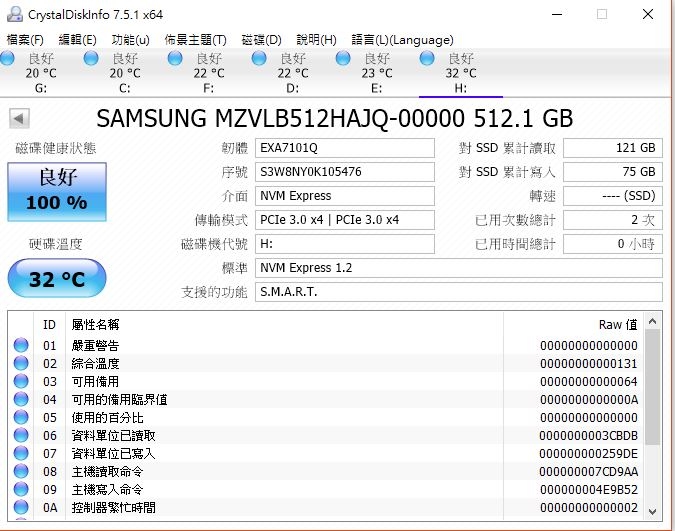Switch to the E: 23 °C disk tab

tap(377, 73)
